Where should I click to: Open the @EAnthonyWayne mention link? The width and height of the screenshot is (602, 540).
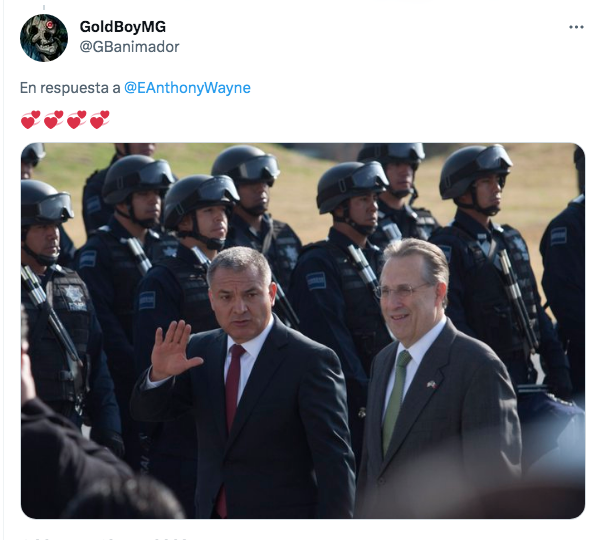point(187,88)
